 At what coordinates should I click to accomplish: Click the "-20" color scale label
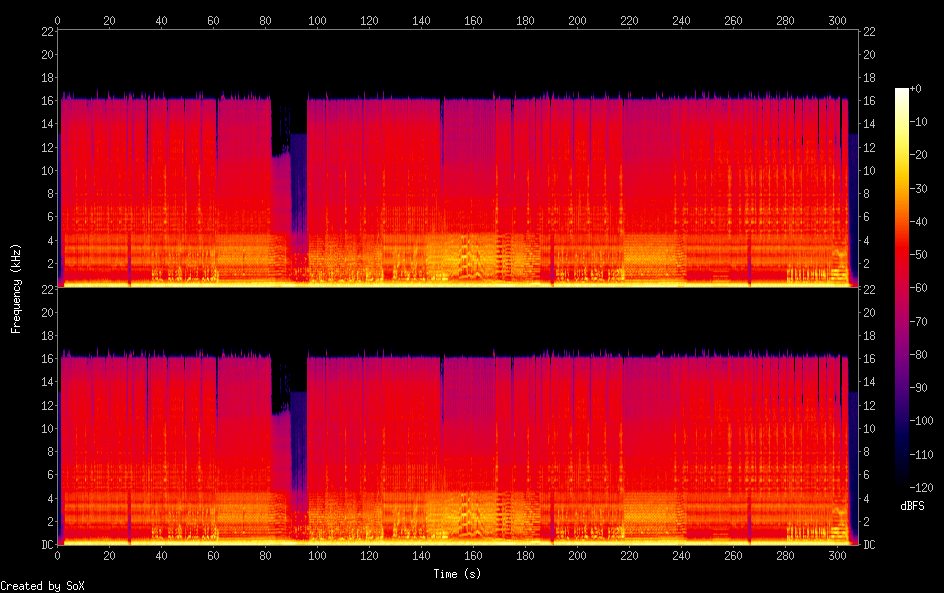(918, 155)
